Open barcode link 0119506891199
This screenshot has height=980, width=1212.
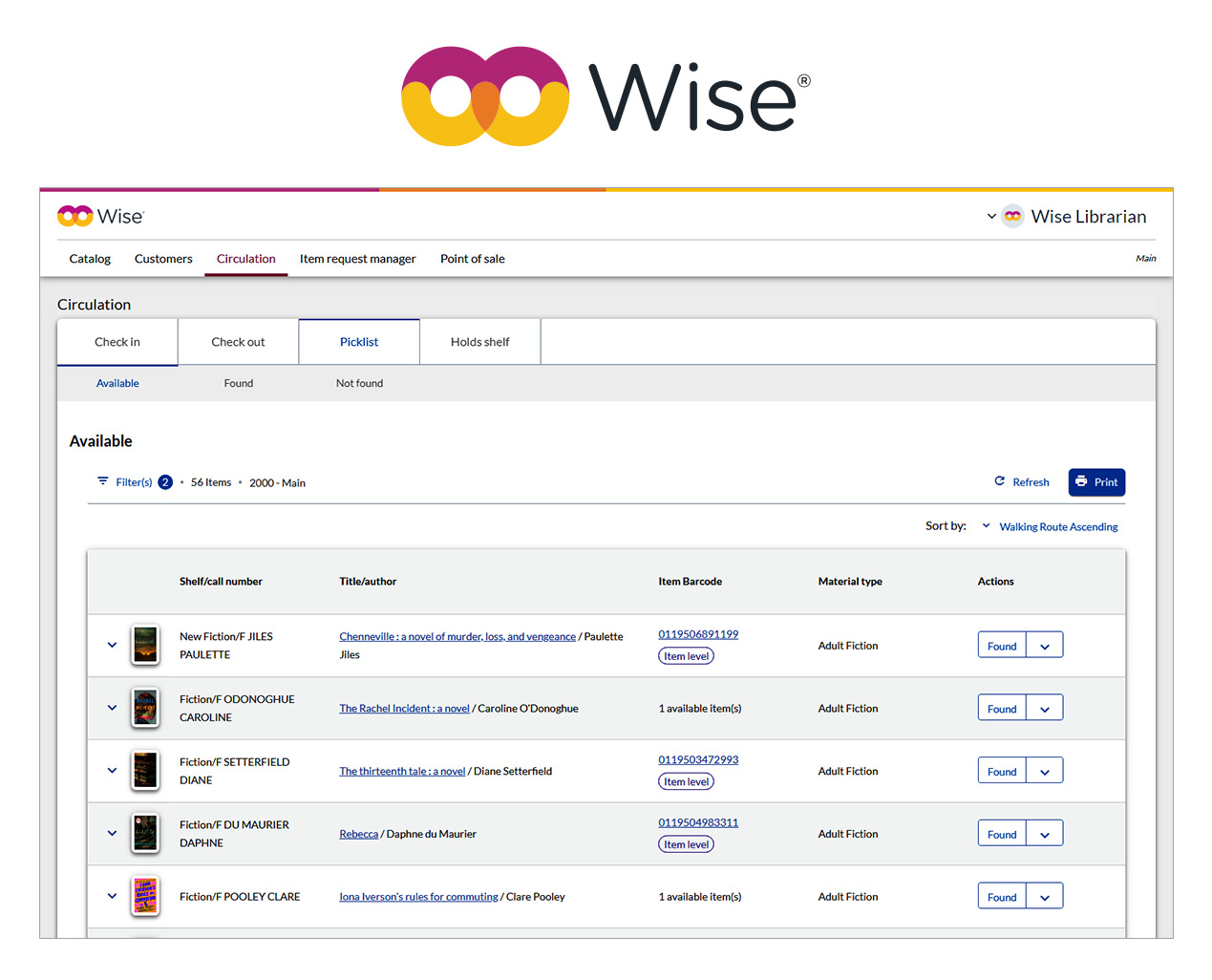click(x=698, y=634)
